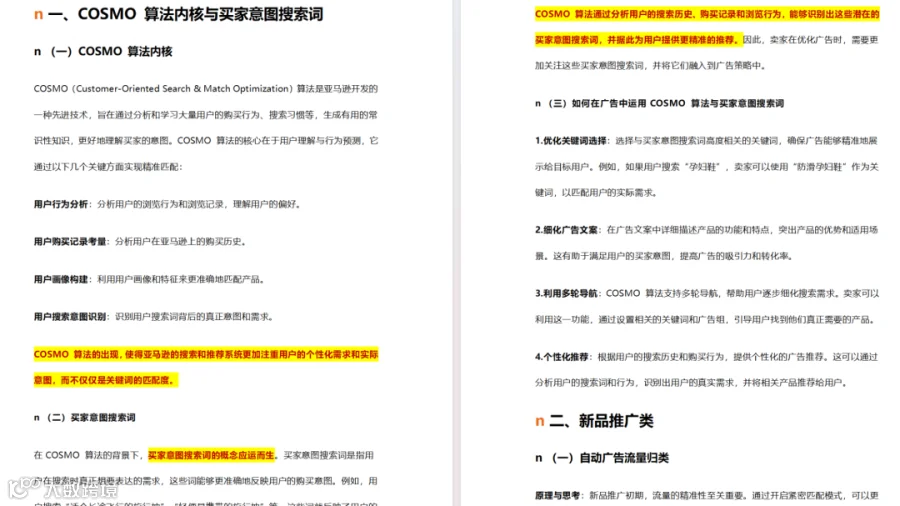The width and height of the screenshot is (900, 506).
Task: Click the bold label 用户画像构建
Action: coord(61,279)
